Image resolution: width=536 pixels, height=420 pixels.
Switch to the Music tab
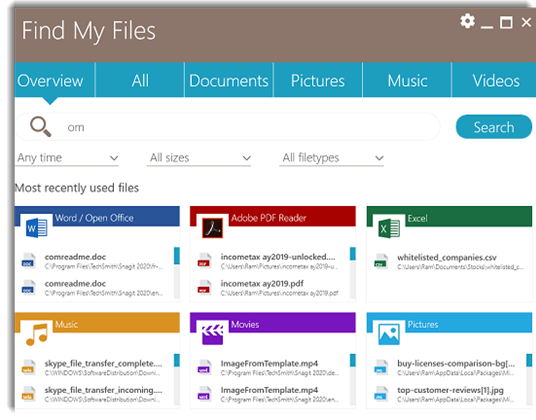pos(407,81)
